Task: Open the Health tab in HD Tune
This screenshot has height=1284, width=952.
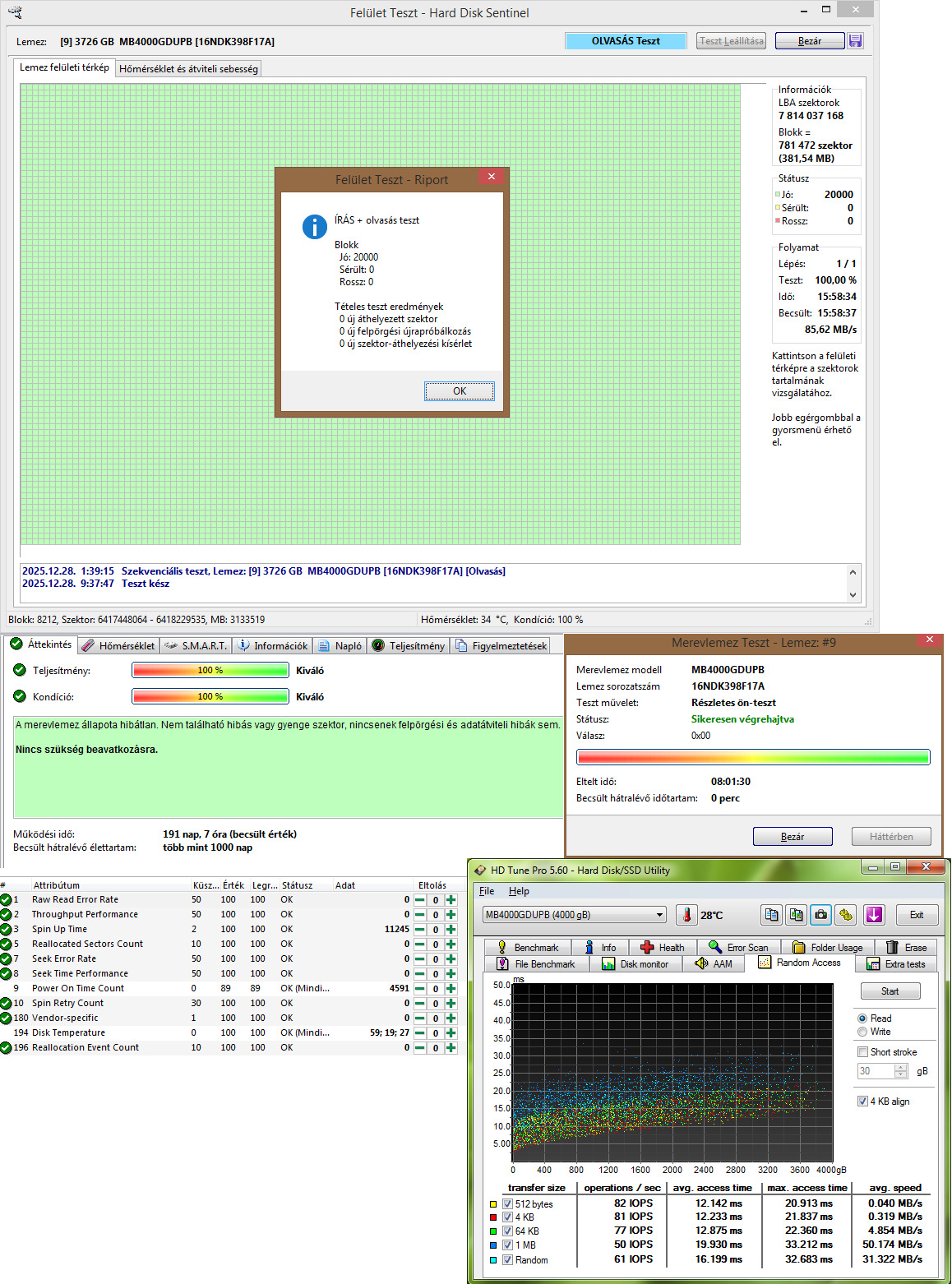Action: [663, 948]
